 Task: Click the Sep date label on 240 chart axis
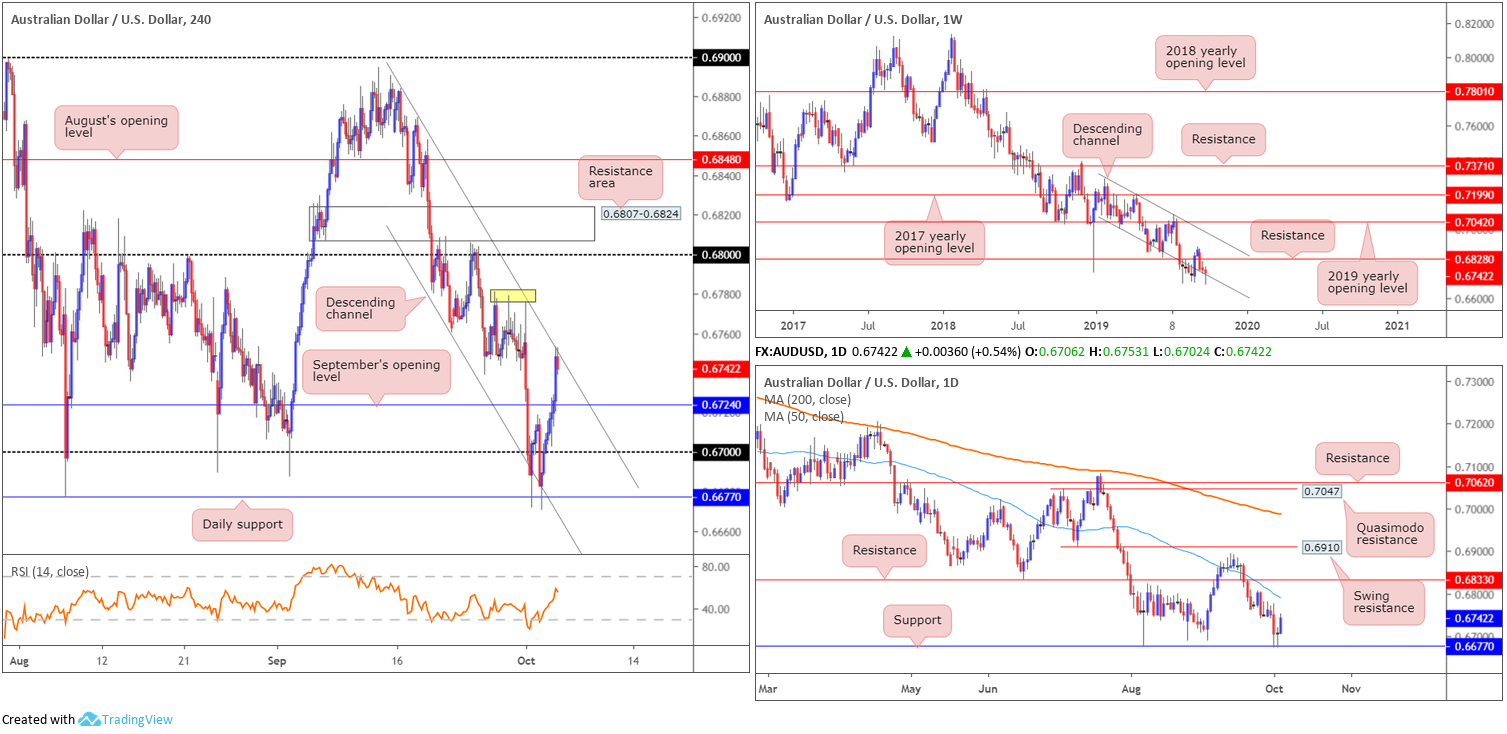click(277, 661)
